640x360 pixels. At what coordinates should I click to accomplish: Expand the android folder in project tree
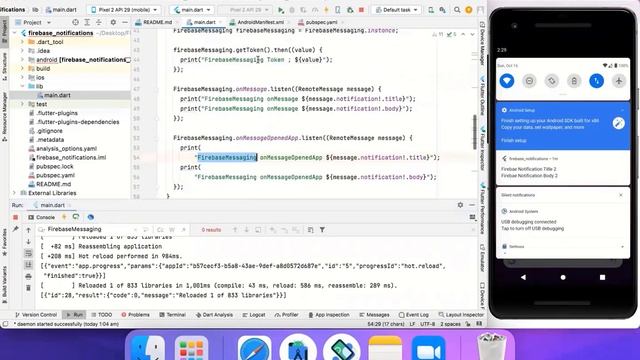(x=22, y=60)
